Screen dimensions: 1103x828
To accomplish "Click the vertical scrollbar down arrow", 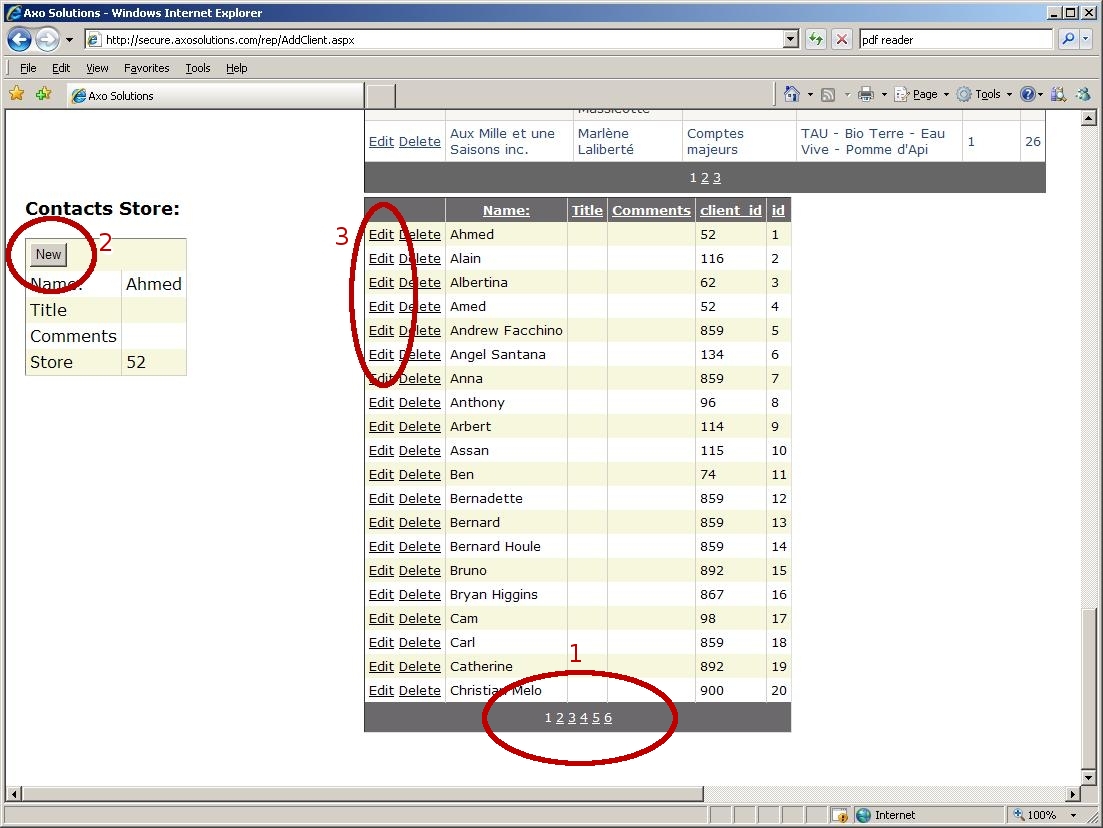I will [1089, 778].
